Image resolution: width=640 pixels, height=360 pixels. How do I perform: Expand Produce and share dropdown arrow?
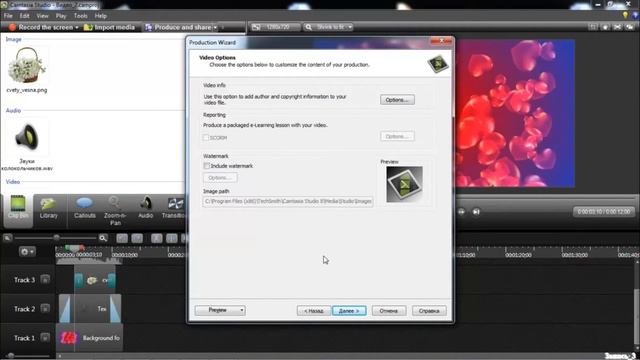click(x=216, y=27)
